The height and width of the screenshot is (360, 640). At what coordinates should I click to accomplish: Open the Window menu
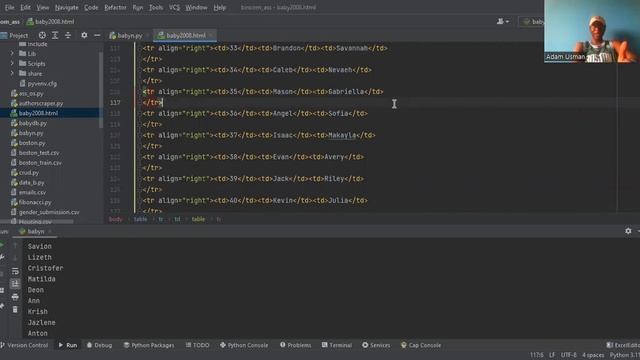(x=196, y=7)
